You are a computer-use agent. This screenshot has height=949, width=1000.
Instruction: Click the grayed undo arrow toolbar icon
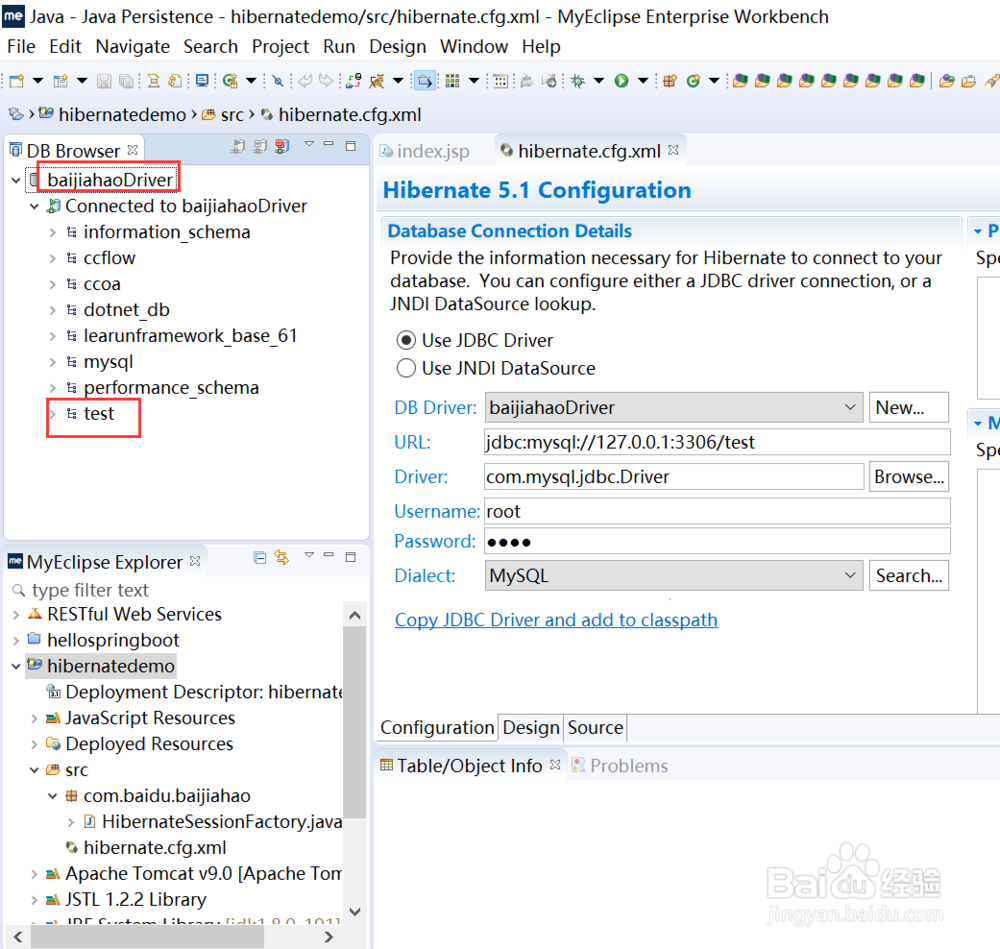(x=305, y=80)
